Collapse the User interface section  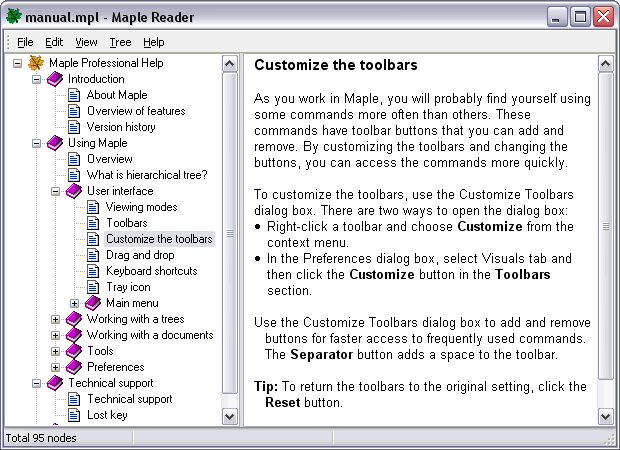55,191
